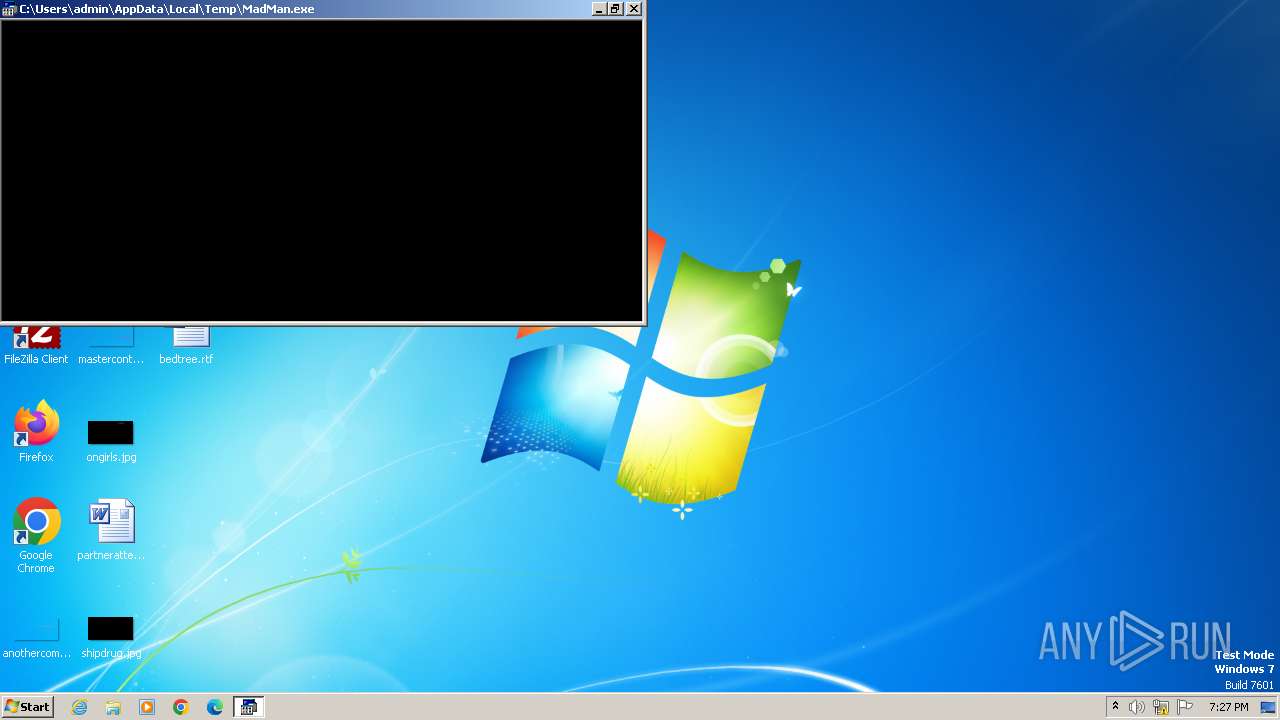Select the bedtree.rtf desktop file
The height and width of the screenshot is (720, 1280).
click(186, 345)
